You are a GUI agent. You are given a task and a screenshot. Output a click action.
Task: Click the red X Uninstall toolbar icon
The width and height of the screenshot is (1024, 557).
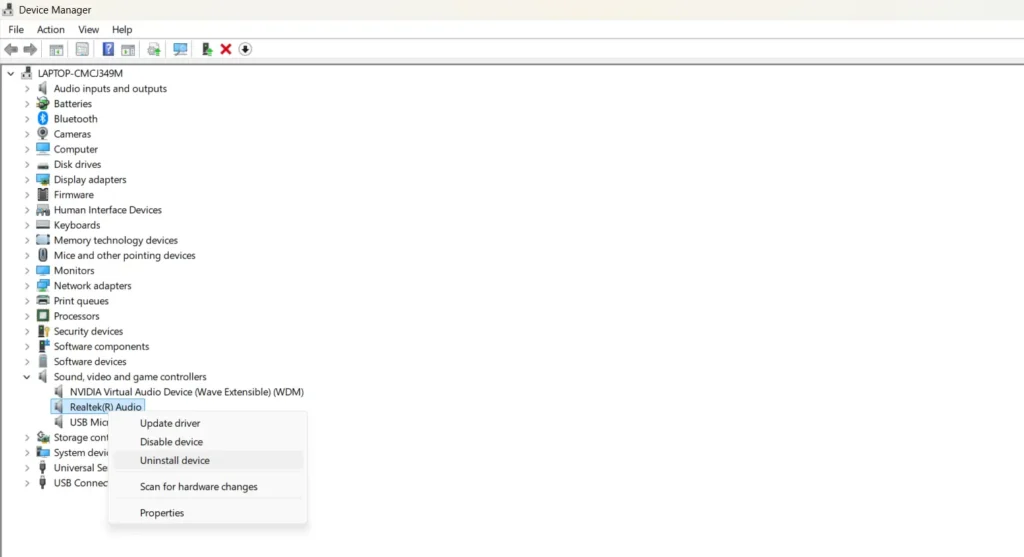click(x=226, y=49)
